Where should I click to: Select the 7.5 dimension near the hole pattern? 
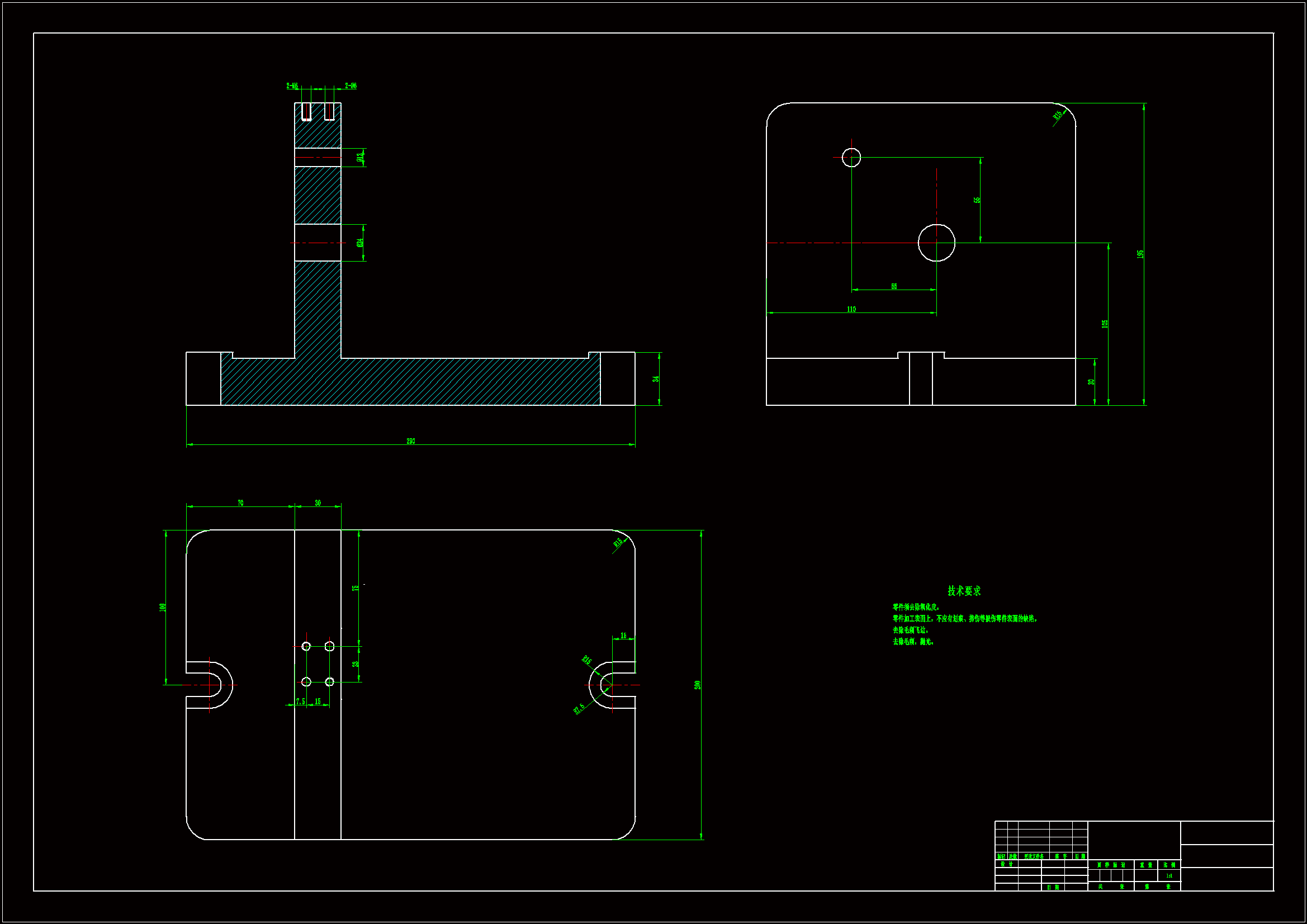click(300, 702)
